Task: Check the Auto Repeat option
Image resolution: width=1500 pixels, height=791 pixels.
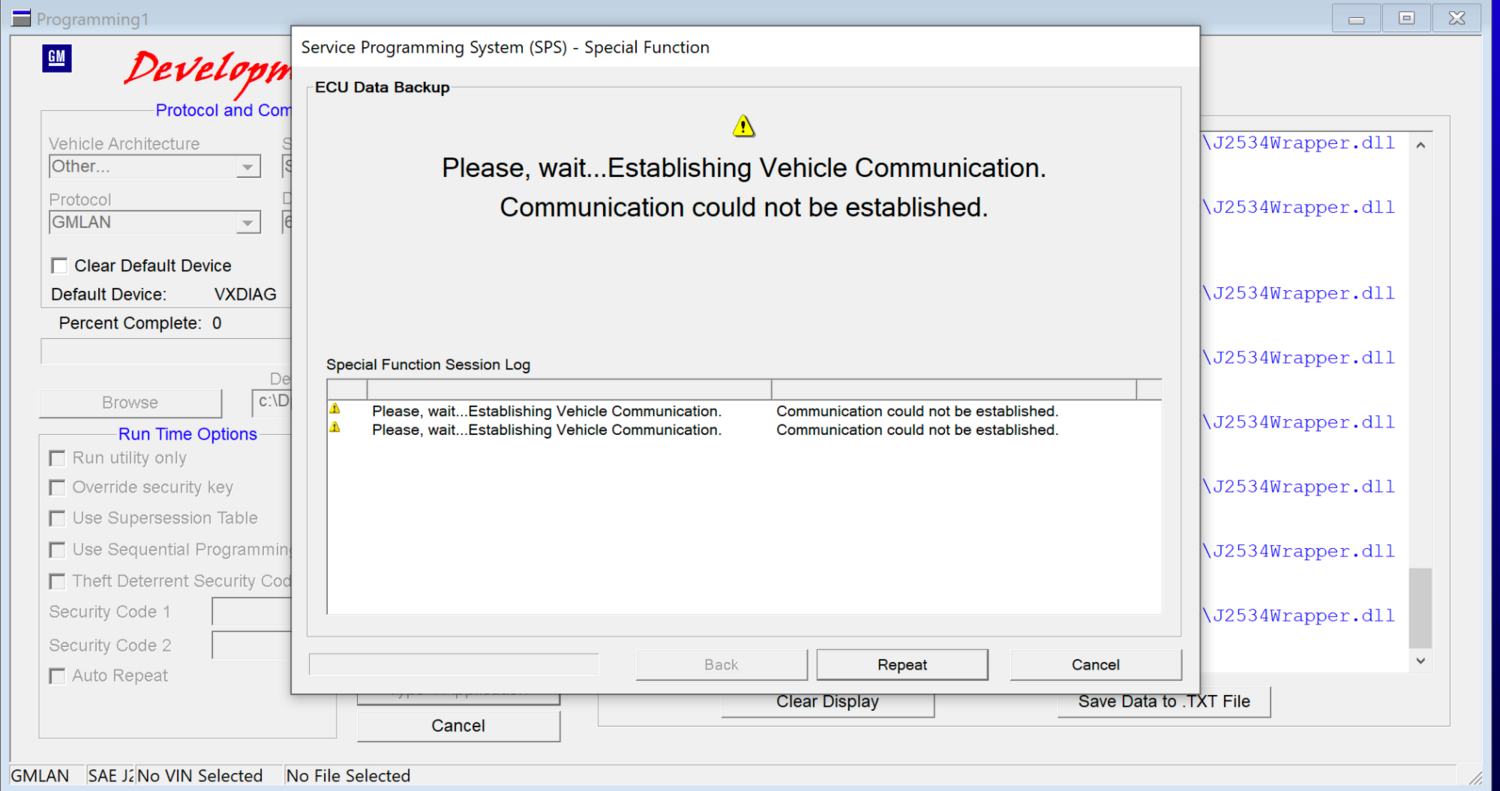Action: tap(58, 676)
